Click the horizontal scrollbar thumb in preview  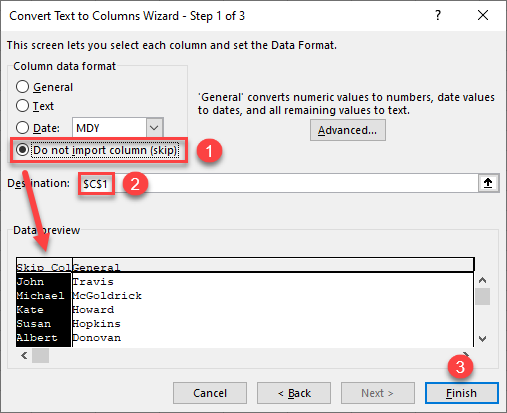coord(40,356)
